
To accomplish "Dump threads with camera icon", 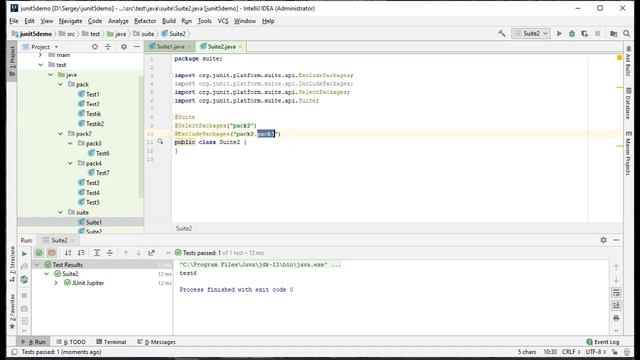I will [x=24, y=309].
